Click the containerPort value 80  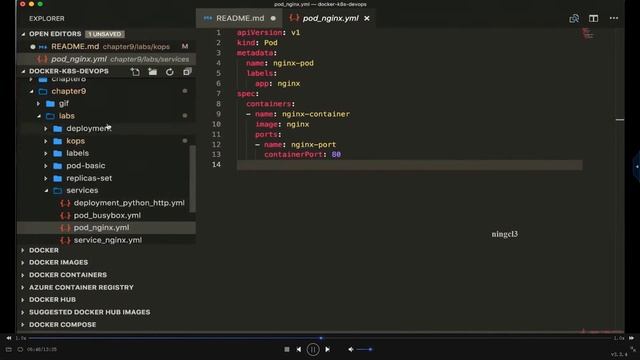pyautogui.click(x=336, y=155)
